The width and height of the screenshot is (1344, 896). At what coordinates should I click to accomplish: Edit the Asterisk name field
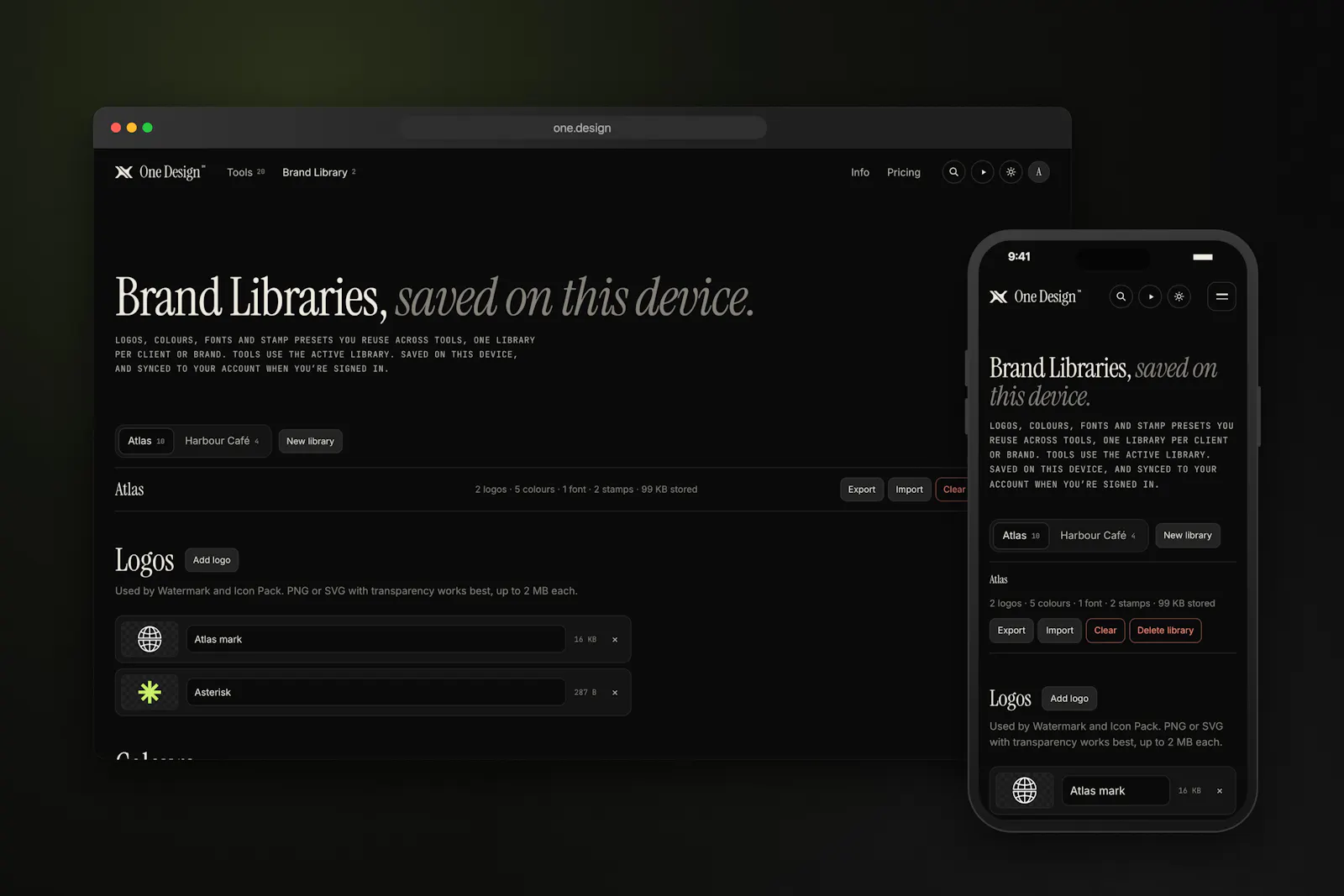375,692
